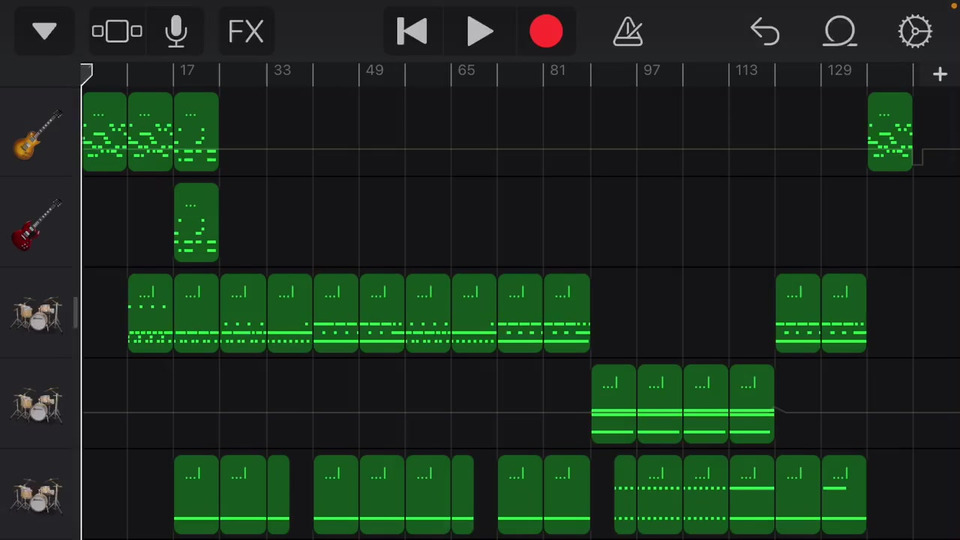The height and width of the screenshot is (540, 960).
Task: Click bar 65 on the ruler
Action: click(x=466, y=70)
